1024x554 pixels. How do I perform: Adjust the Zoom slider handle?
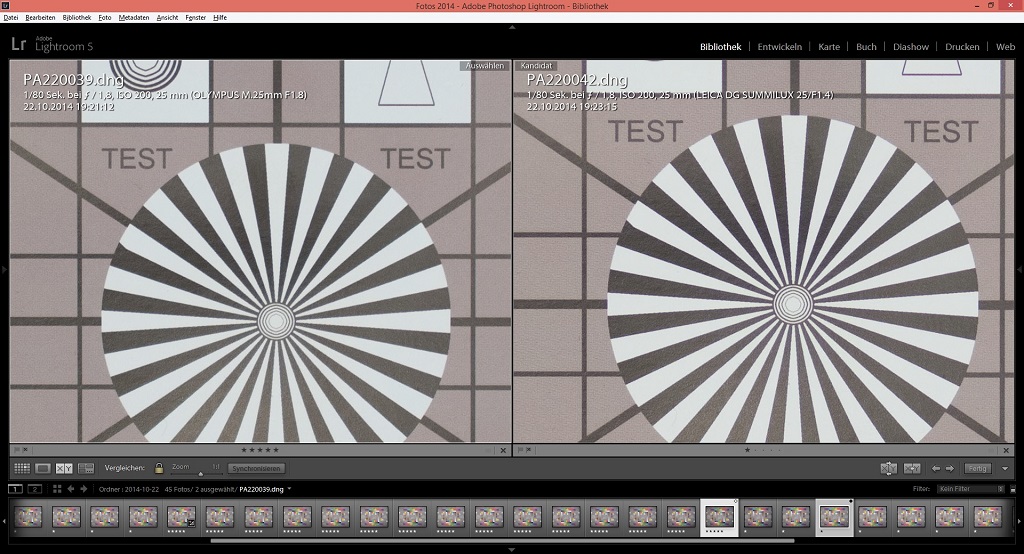click(201, 471)
